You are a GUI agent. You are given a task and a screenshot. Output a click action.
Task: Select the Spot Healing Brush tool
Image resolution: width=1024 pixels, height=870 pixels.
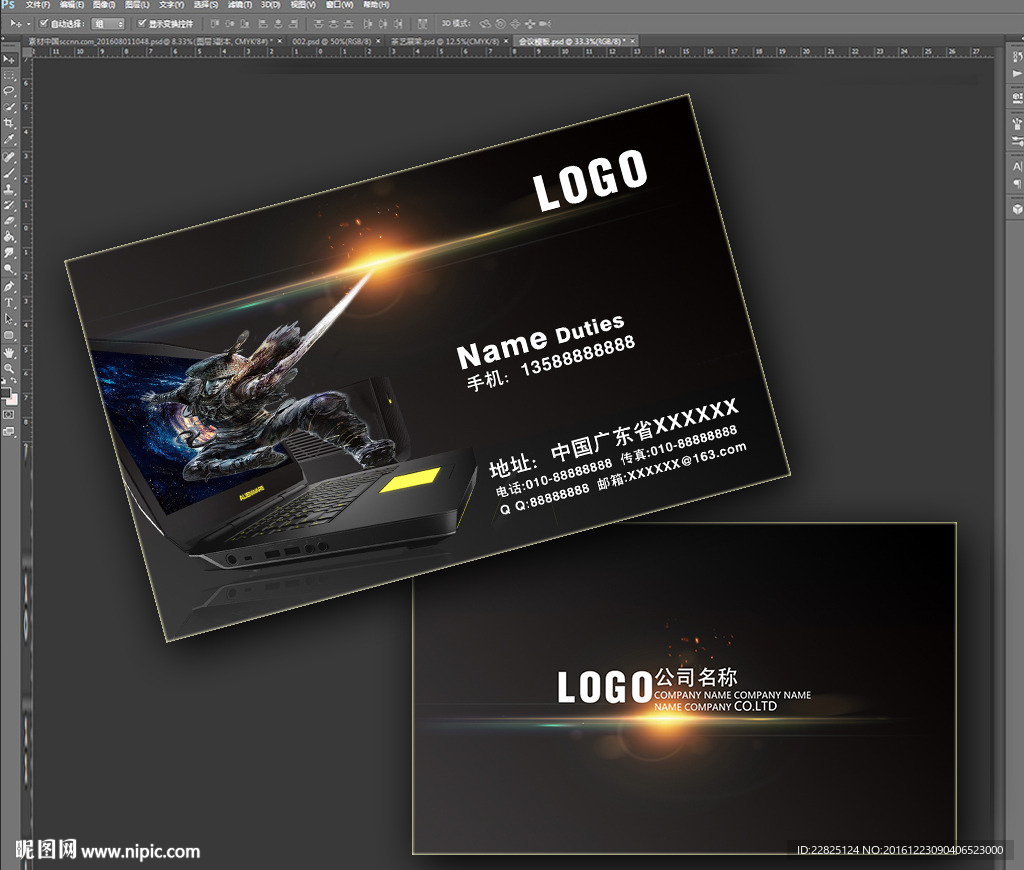[x=8, y=157]
